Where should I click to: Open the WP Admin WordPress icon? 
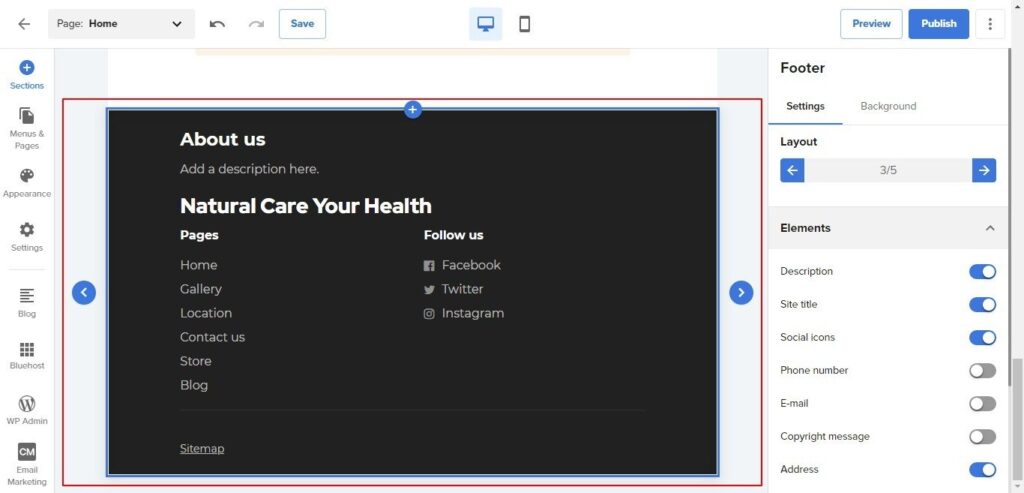point(27,404)
